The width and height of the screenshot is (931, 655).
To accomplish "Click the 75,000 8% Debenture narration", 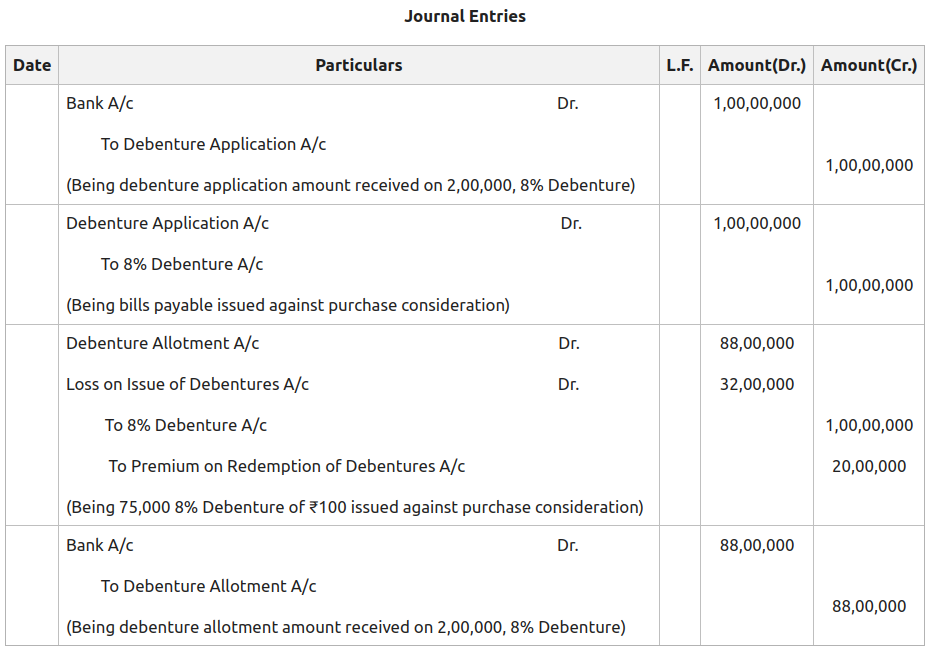I will coord(354,507).
